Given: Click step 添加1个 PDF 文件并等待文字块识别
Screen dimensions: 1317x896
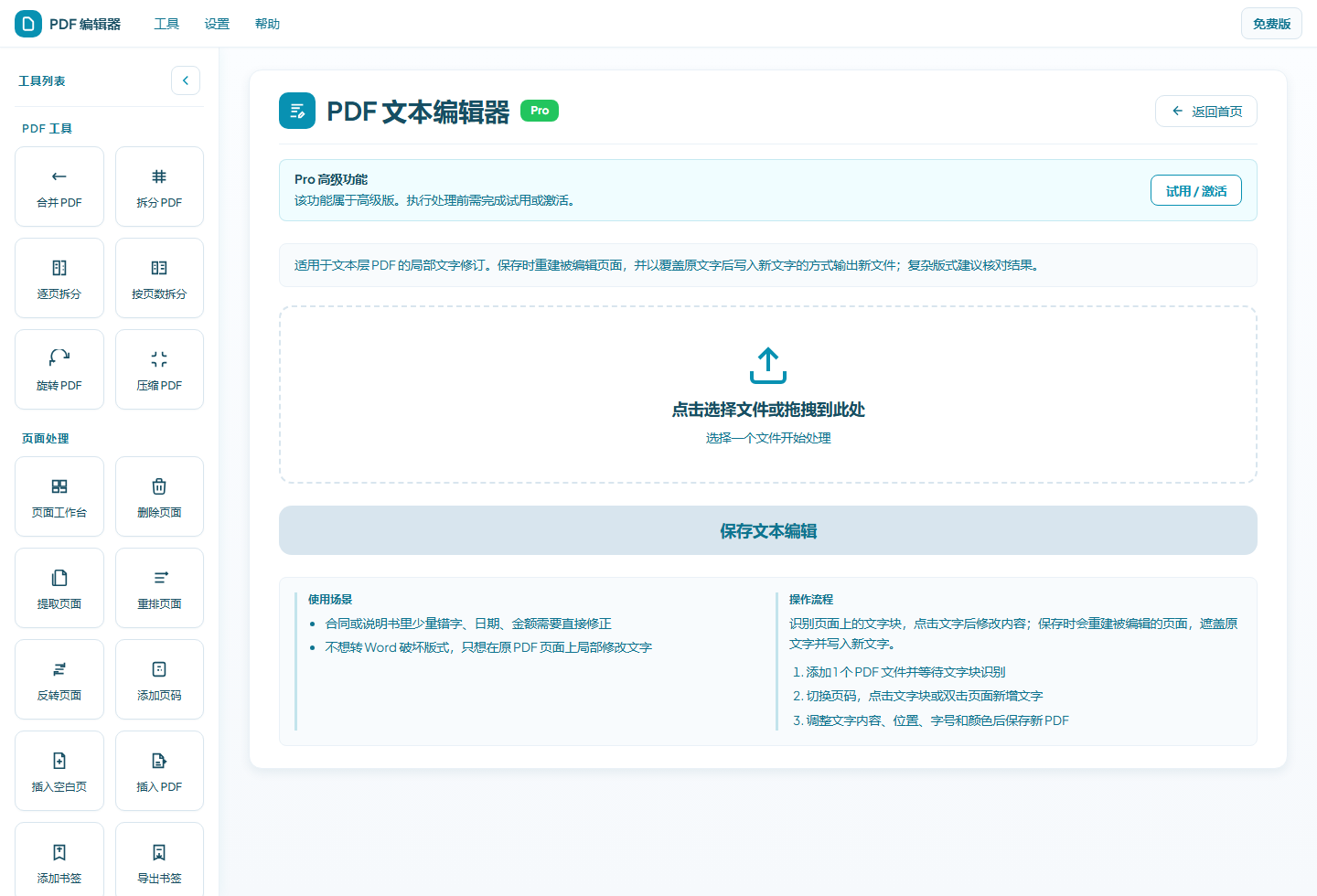Looking at the screenshot, I should 905,671.
